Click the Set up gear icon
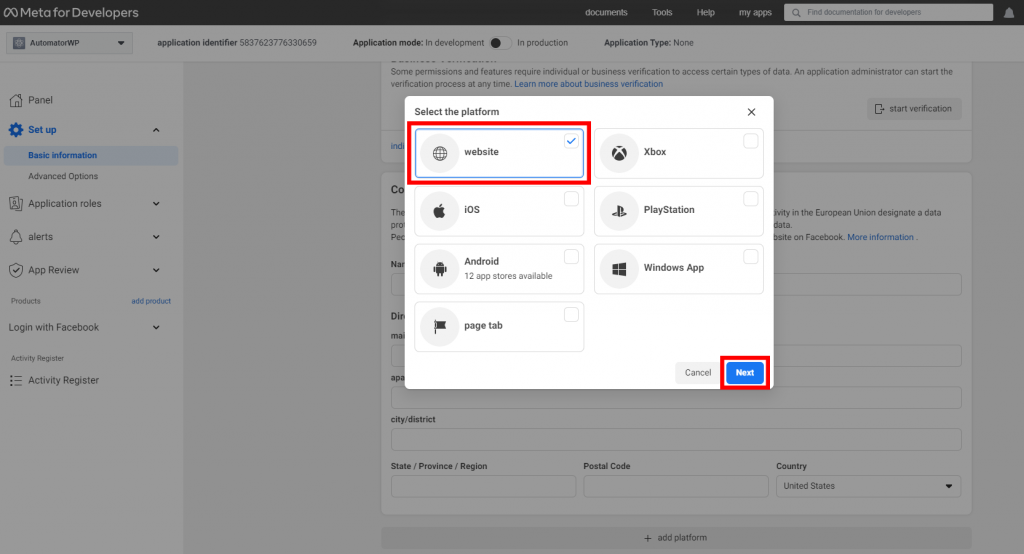This screenshot has width=1024, height=554. (16, 129)
